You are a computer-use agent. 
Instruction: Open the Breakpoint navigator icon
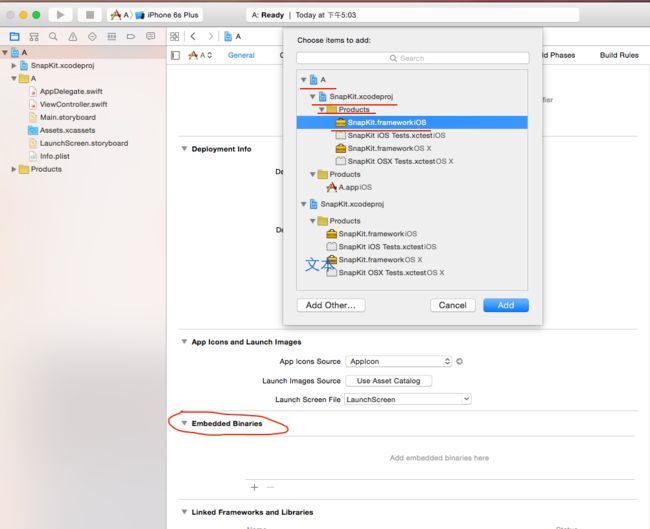(131, 36)
